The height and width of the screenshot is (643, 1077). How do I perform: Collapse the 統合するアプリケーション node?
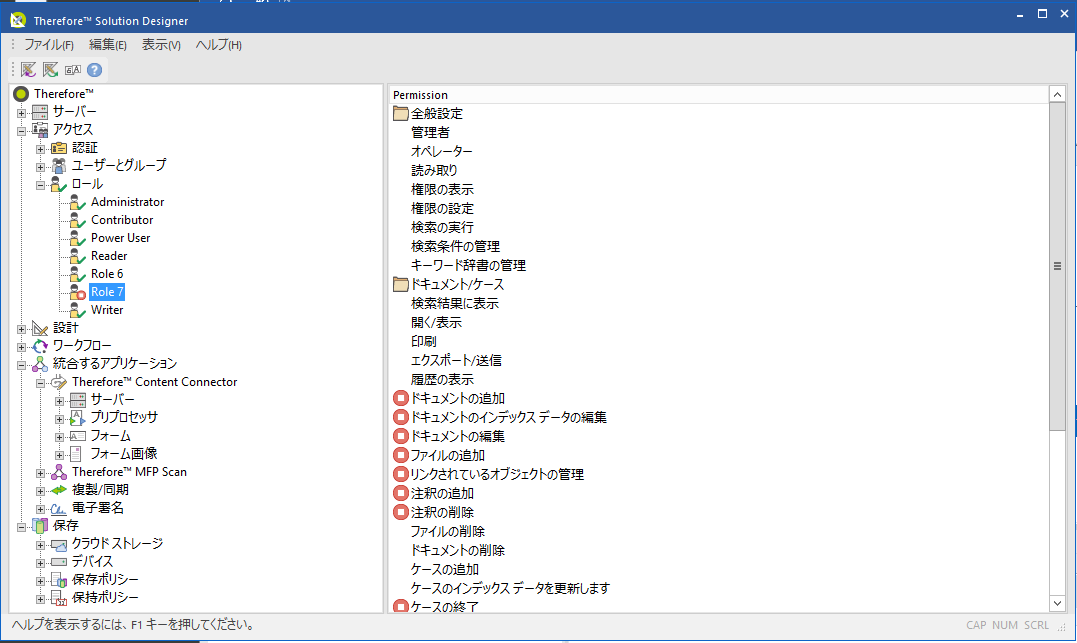click(x=21, y=364)
